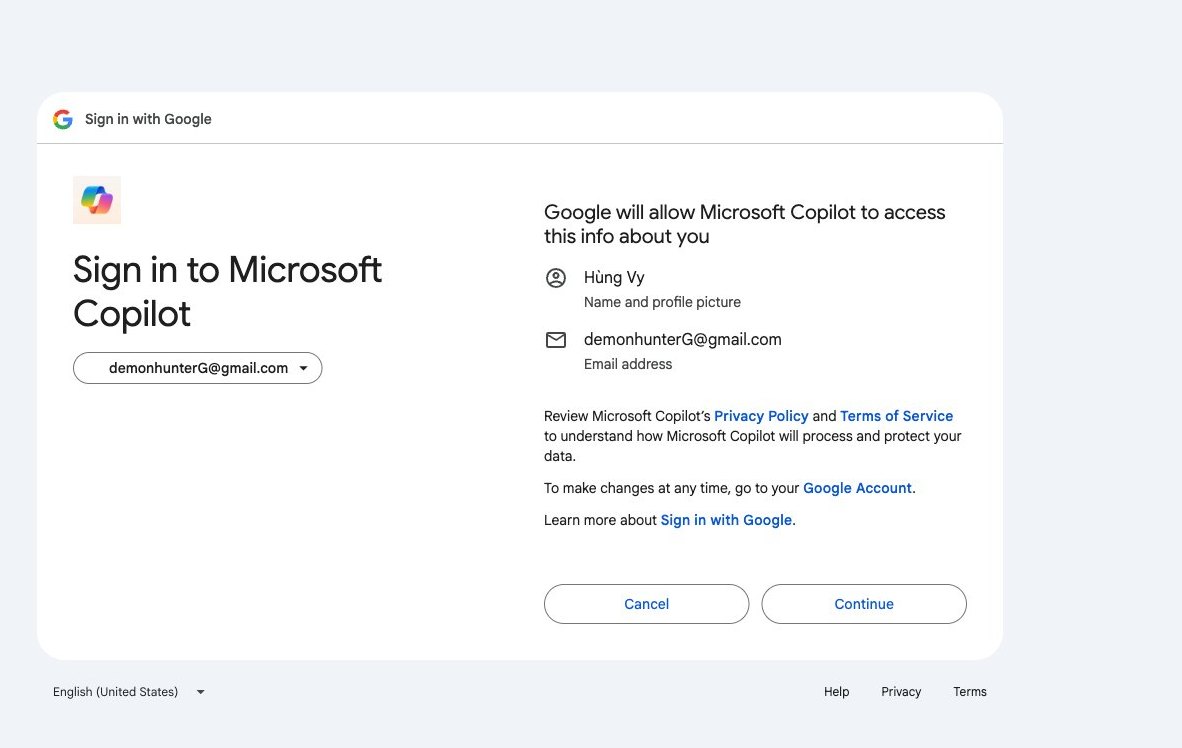Open the Sign in with Google learn-more link
Image resolution: width=1182 pixels, height=748 pixels.
[x=726, y=520]
